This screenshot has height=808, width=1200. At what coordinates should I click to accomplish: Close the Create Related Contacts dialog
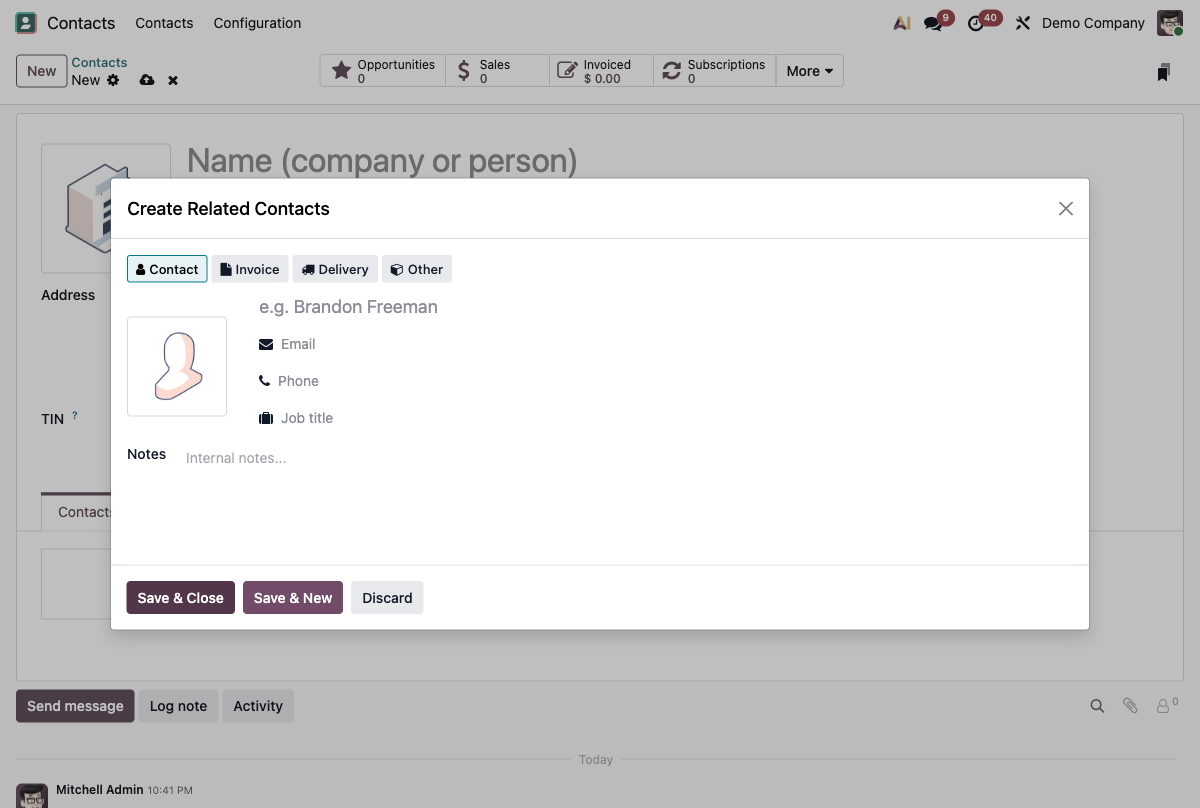[1066, 208]
